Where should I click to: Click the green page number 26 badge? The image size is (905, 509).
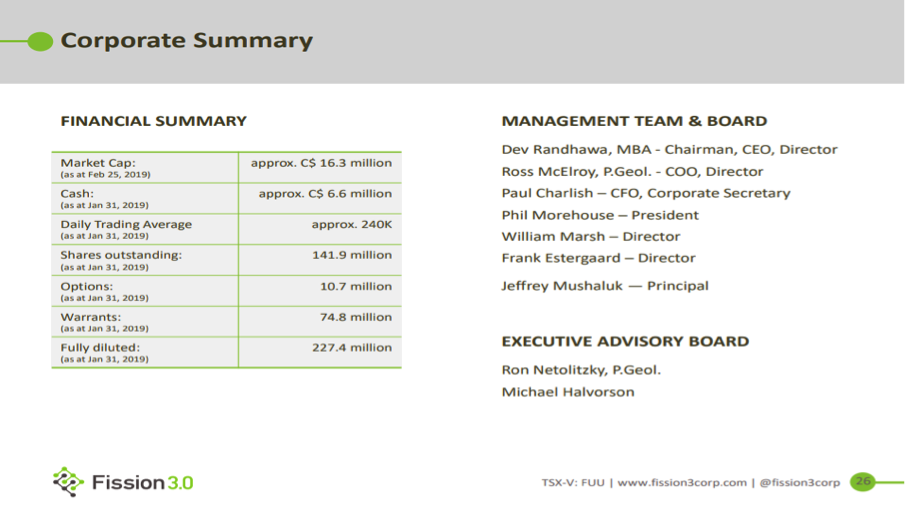[x=862, y=482]
